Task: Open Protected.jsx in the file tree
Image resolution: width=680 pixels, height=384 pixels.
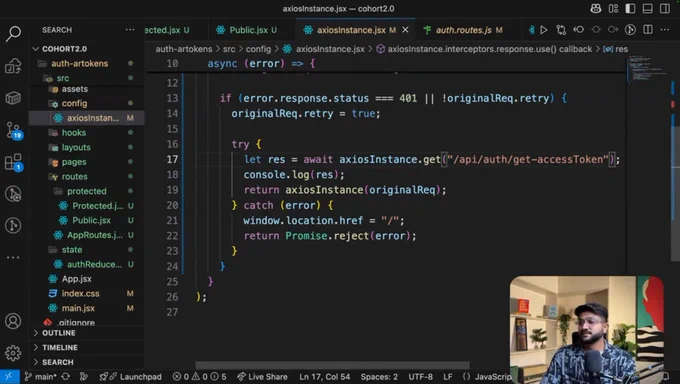Action: coord(87,206)
